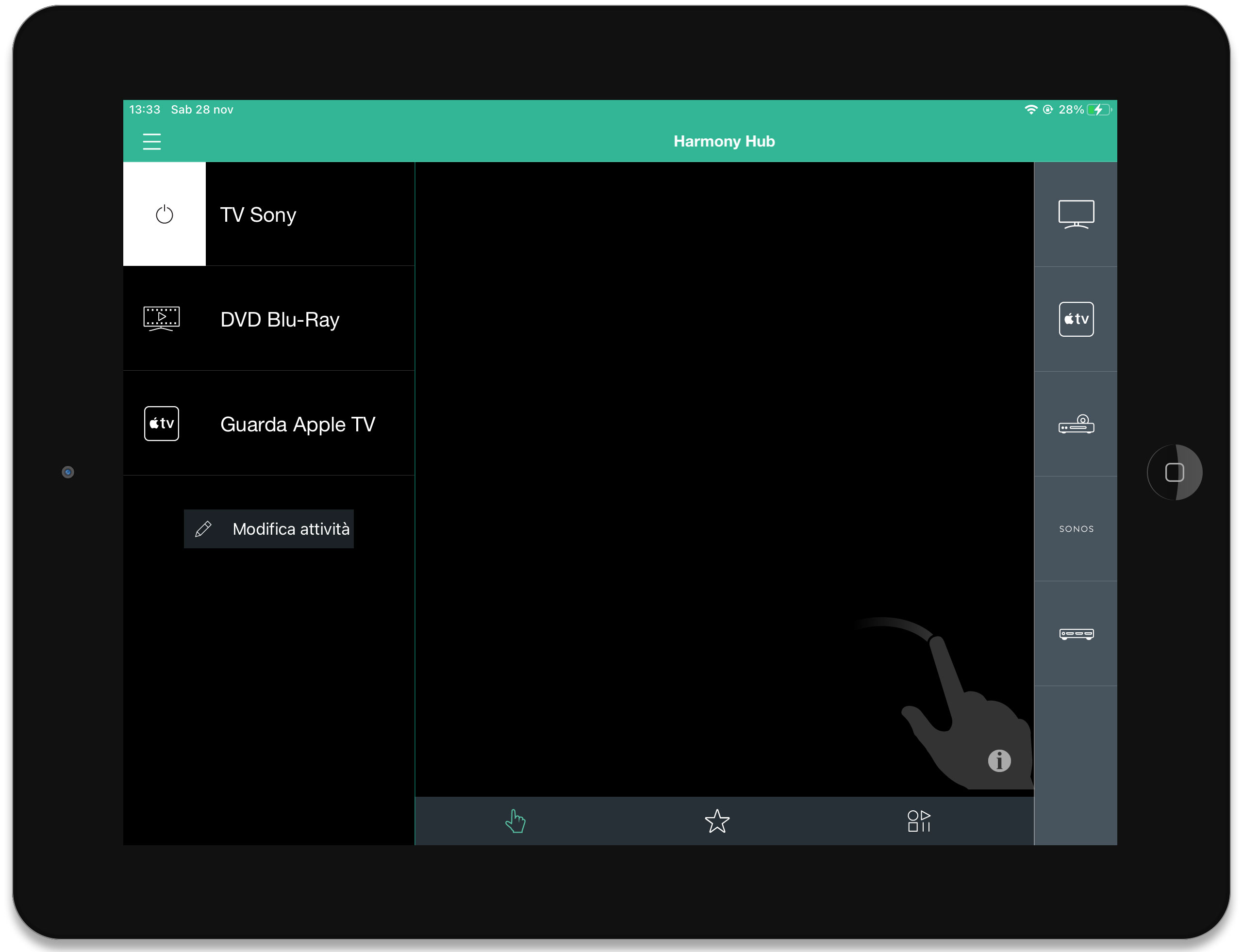The width and height of the screenshot is (1243, 952).
Task: Click the Modifica attività button
Action: (x=269, y=529)
